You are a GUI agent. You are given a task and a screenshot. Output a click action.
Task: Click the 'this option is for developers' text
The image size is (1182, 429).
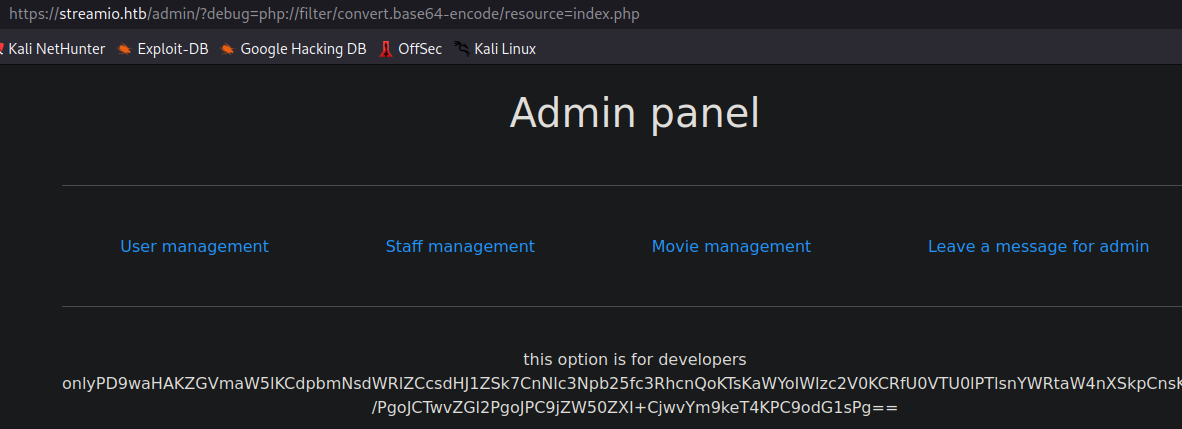(634, 359)
